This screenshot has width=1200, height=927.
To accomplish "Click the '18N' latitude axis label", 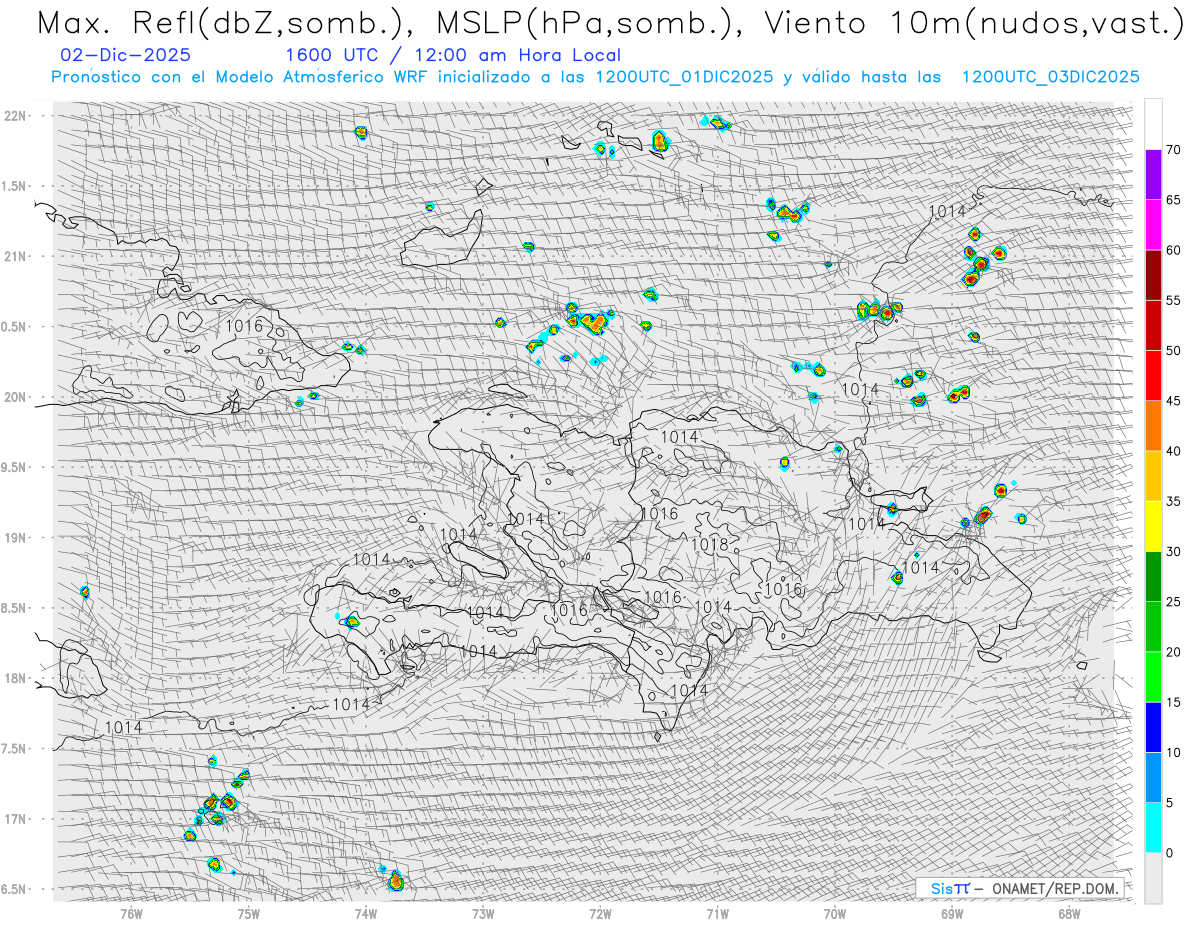I will 15,678.
